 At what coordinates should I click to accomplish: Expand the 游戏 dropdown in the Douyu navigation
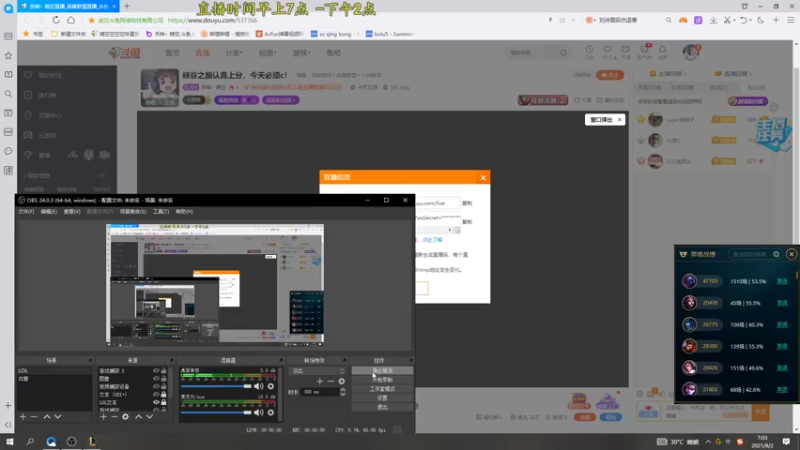tap(301, 53)
